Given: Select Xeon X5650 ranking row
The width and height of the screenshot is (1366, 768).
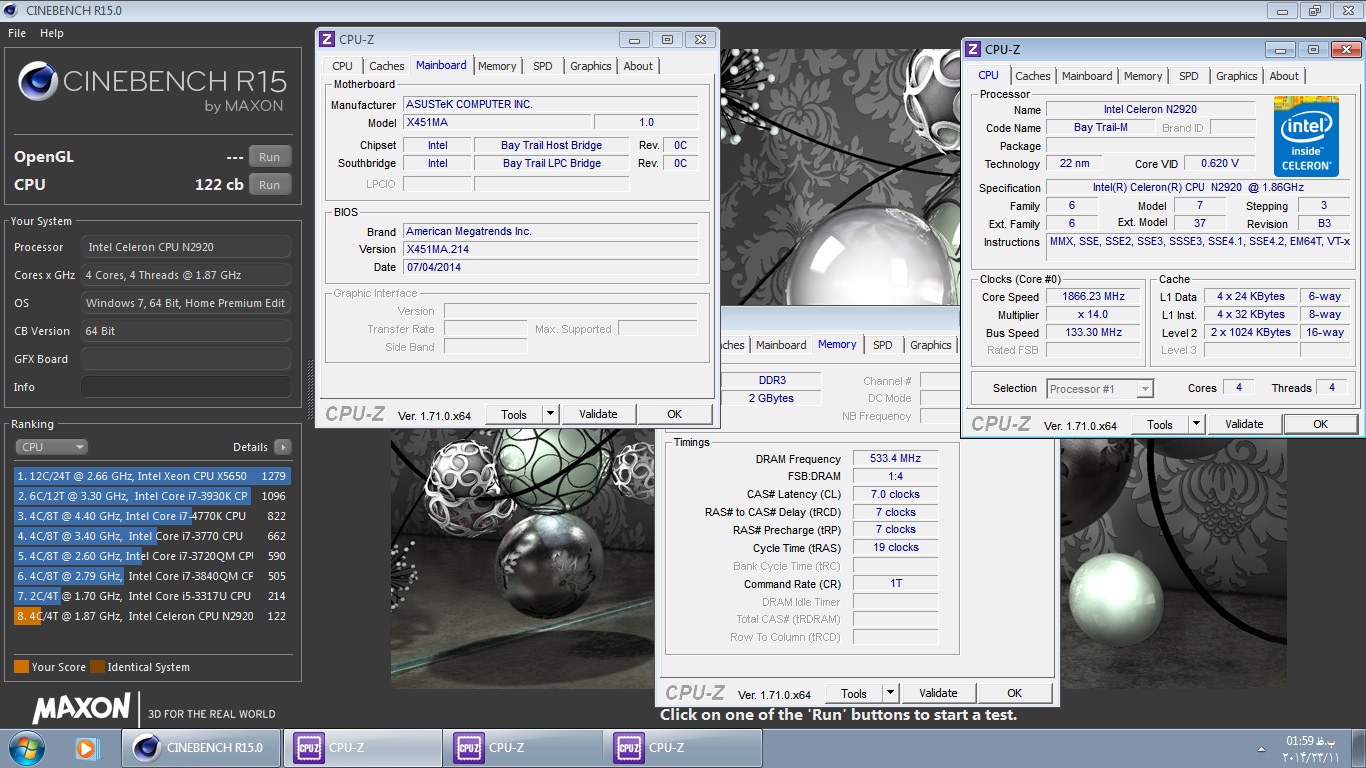Looking at the screenshot, I should 152,476.
